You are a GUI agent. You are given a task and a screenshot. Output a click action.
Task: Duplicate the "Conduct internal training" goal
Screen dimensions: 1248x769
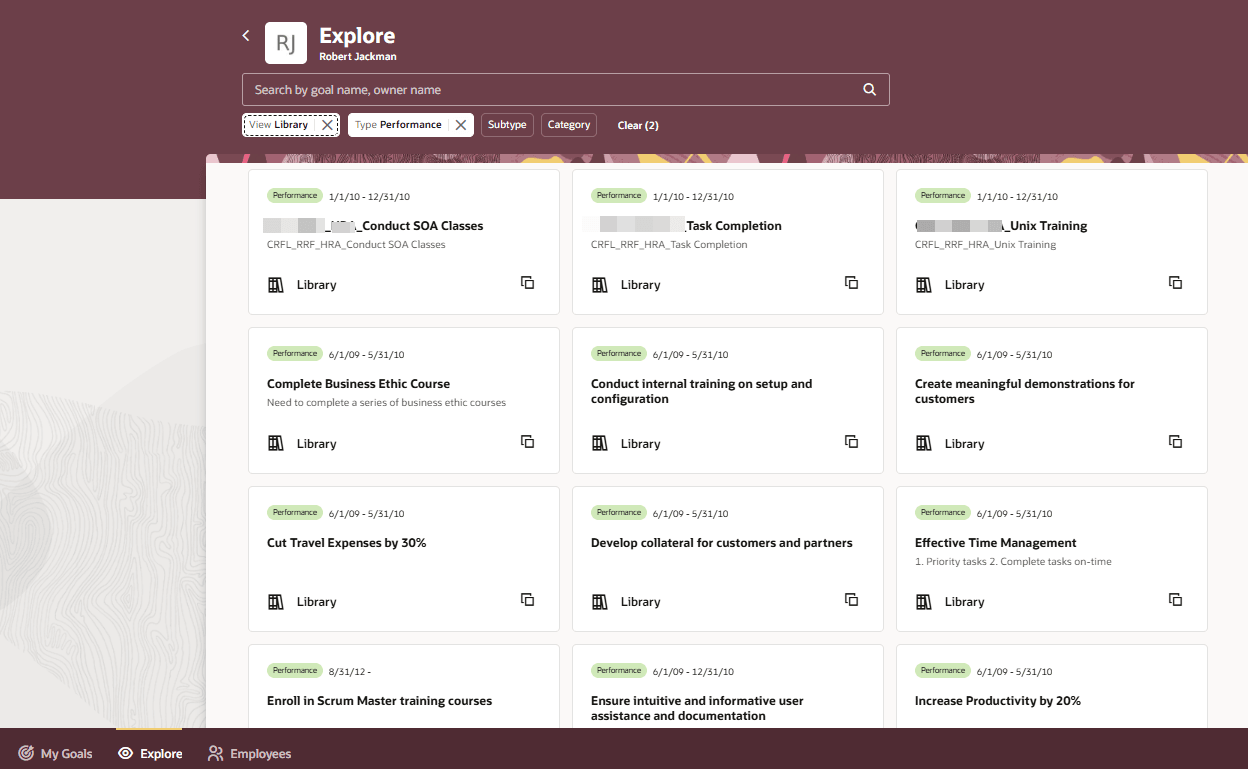851,441
